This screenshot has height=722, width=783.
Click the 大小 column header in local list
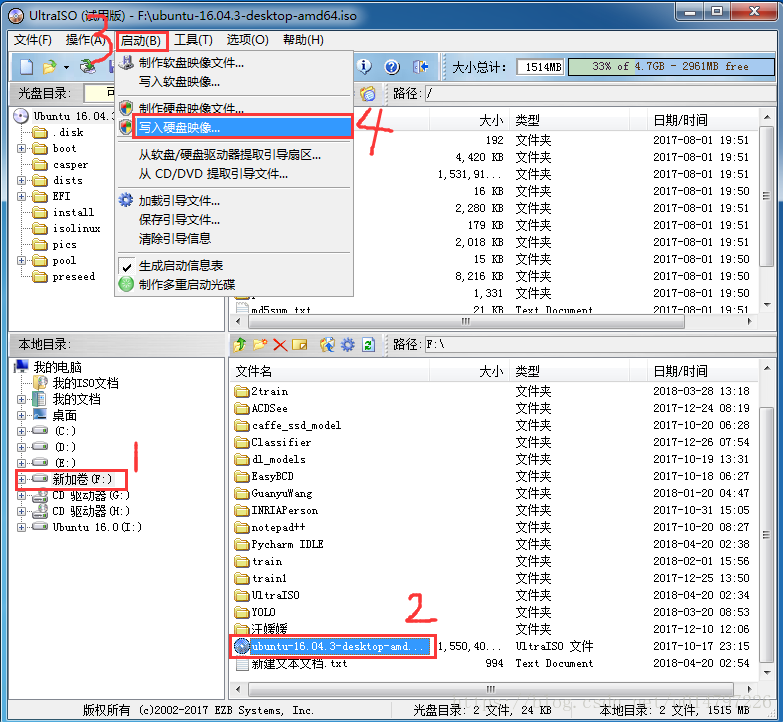[469, 371]
